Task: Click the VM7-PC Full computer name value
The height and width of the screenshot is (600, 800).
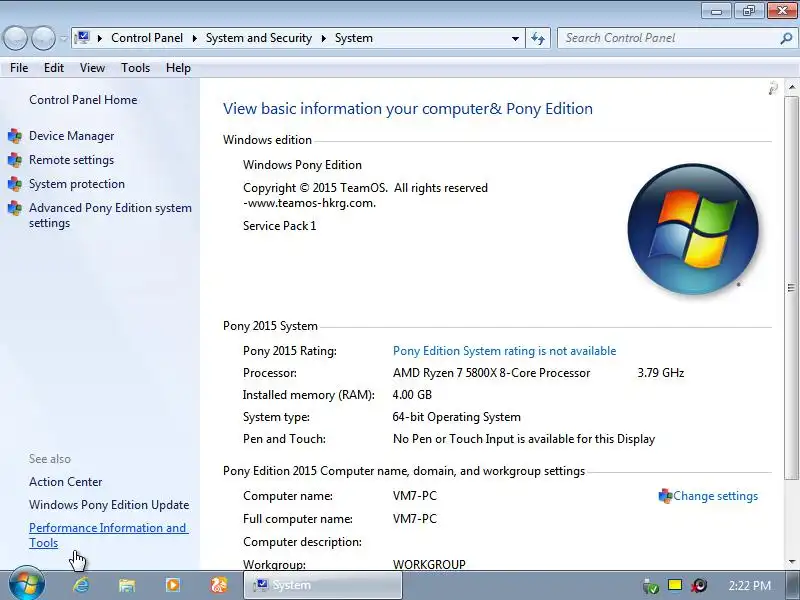Action: [x=415, y=519]
